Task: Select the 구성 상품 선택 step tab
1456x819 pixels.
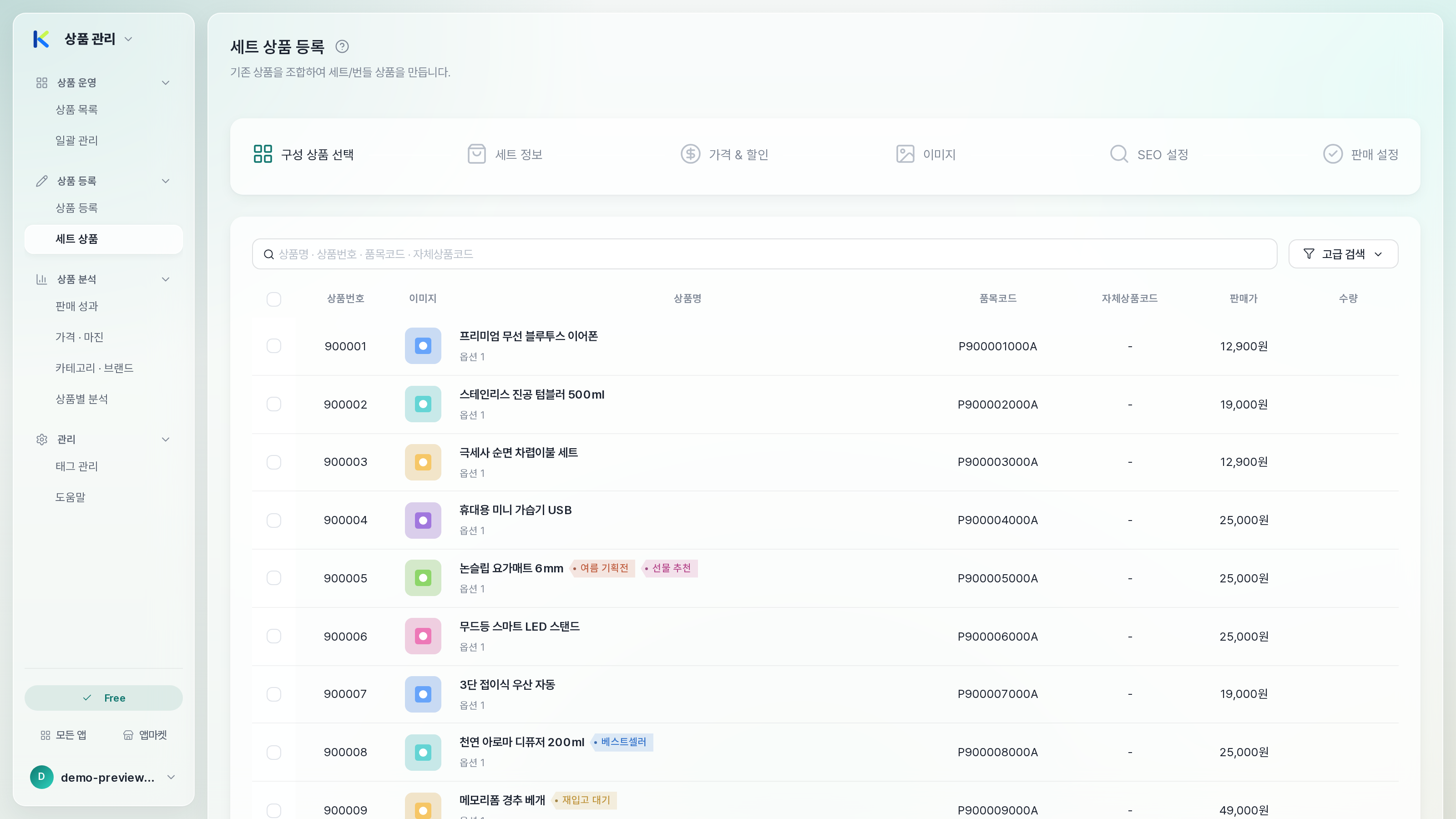Action: (303, 154)
